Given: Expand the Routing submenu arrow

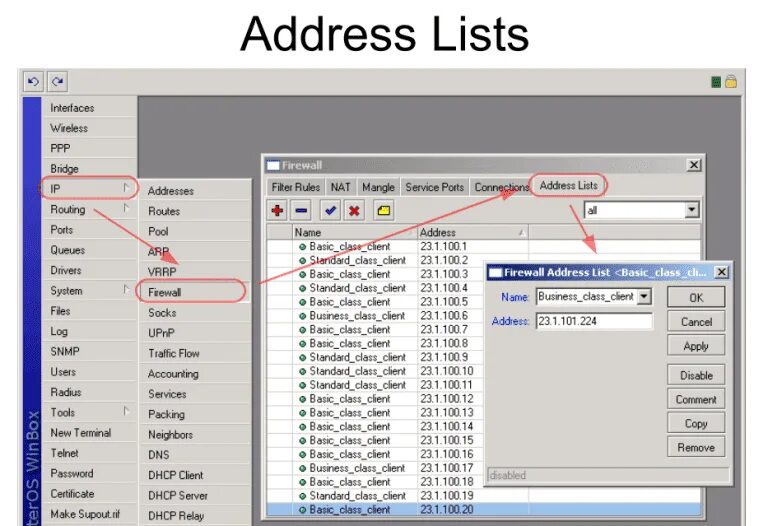Looking at the screenshot, I should pos(126,208).
